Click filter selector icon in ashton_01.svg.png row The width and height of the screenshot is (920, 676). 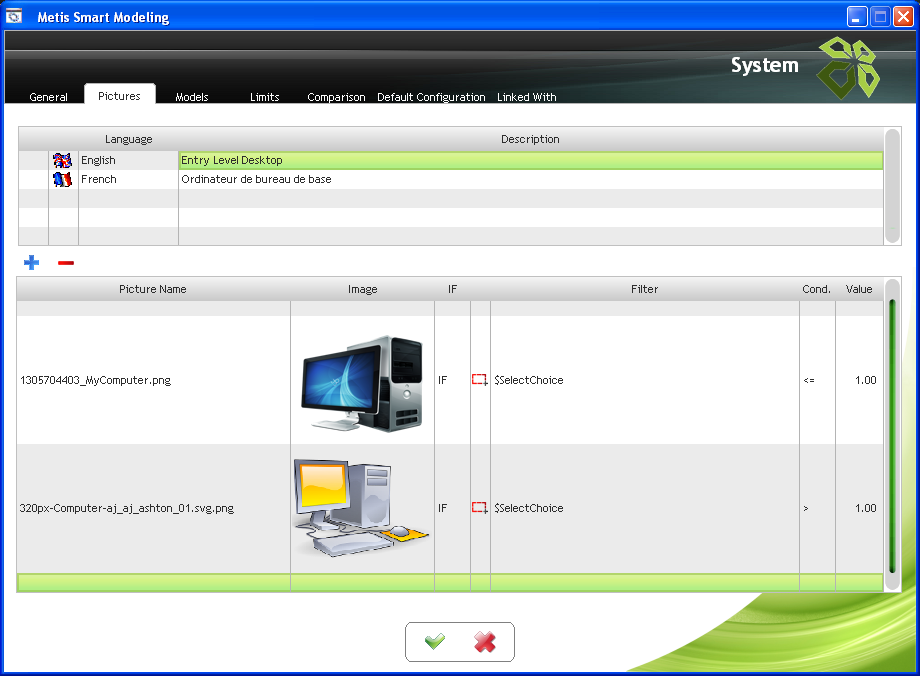pos(480,508)
